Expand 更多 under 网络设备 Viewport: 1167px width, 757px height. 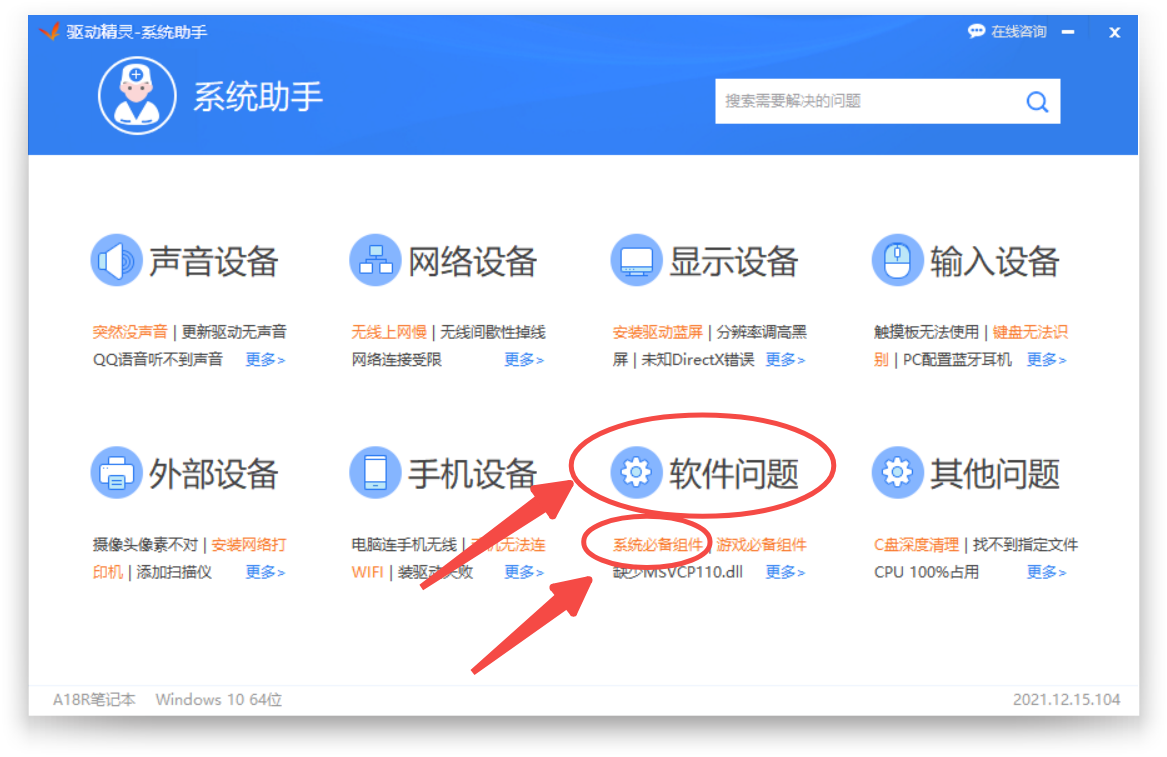[524, 360]
